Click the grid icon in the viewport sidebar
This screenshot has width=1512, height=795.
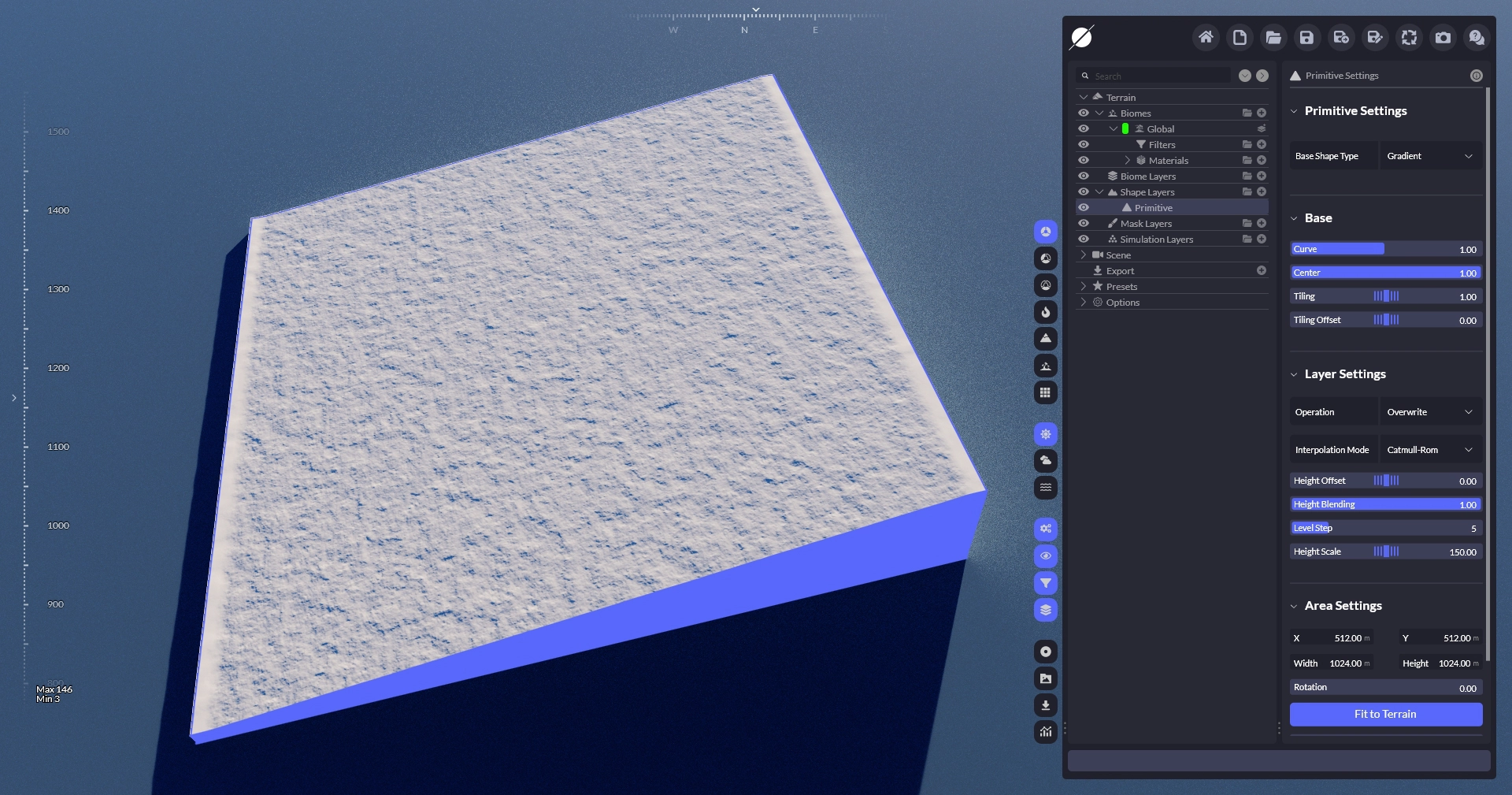click(x=1046, y=392)
